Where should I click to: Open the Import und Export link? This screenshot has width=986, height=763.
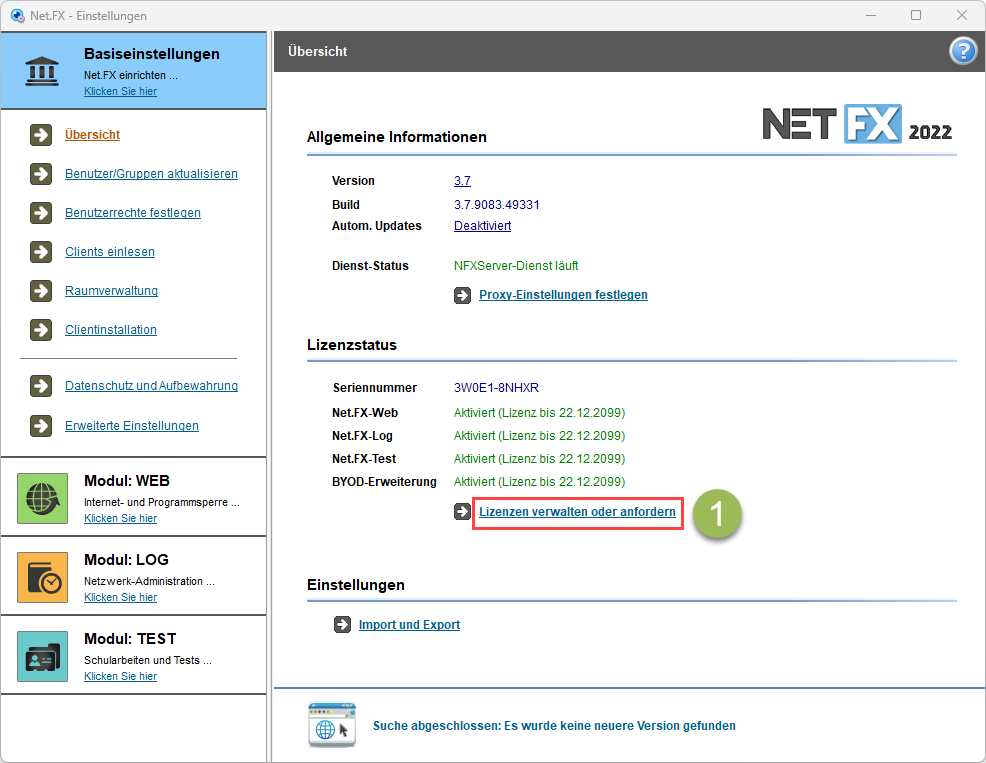pyautogui.click(x=409, y=625)
